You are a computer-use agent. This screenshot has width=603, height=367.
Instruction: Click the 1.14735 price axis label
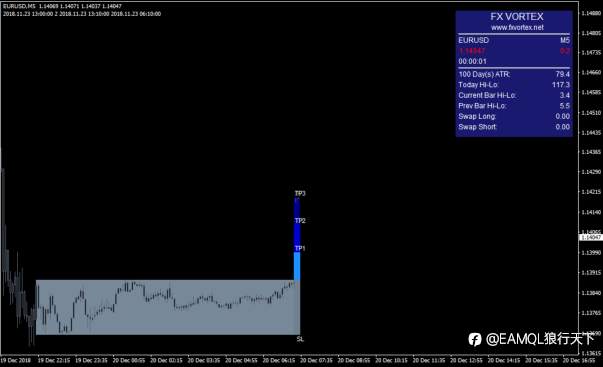pyautogui.click(x=591, y=52)
